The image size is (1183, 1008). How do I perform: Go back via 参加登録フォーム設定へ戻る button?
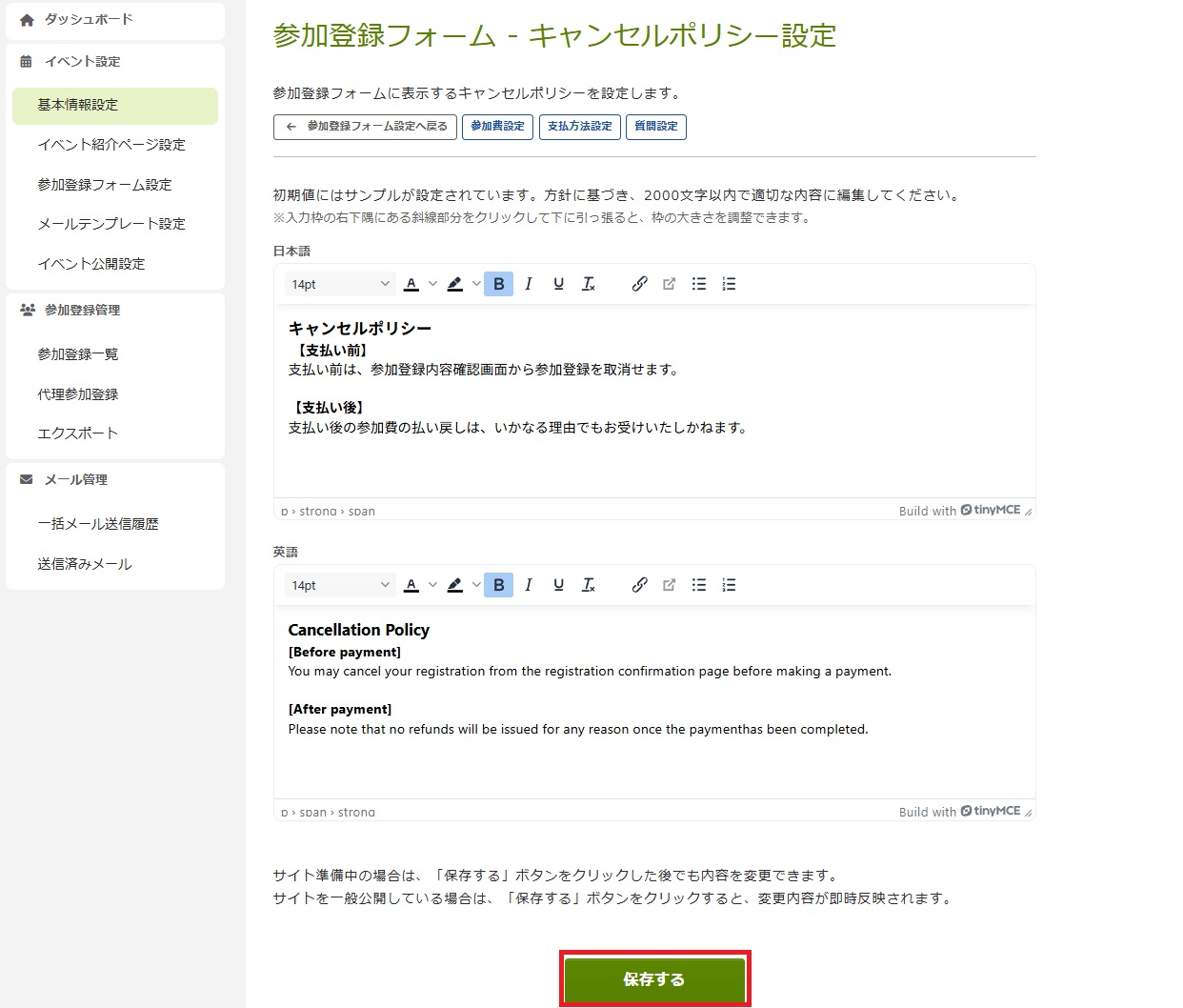point(366,127)
